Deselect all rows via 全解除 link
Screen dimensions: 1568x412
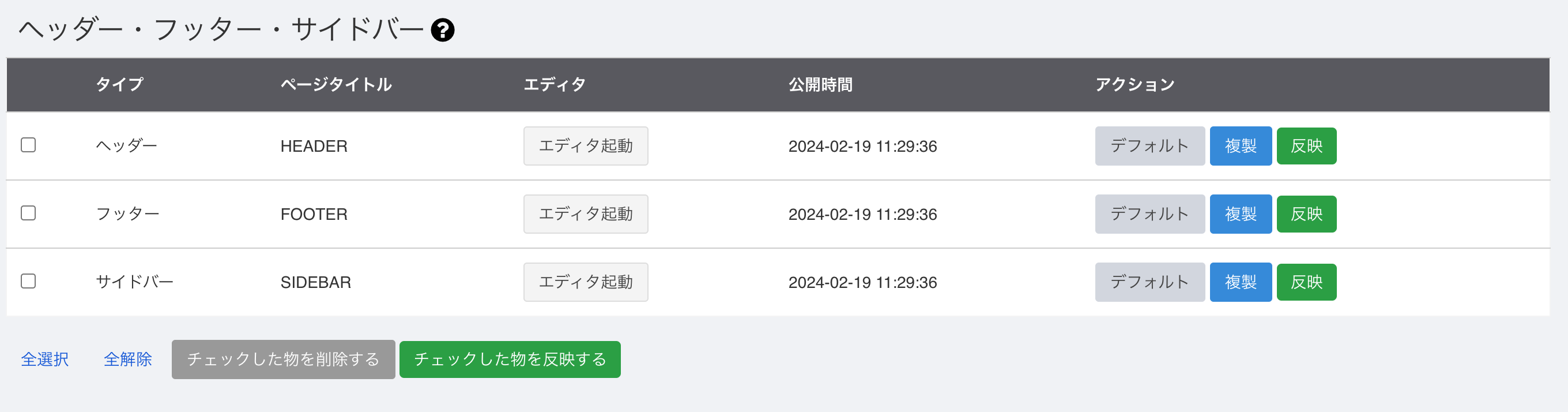[x=128, y=359]
